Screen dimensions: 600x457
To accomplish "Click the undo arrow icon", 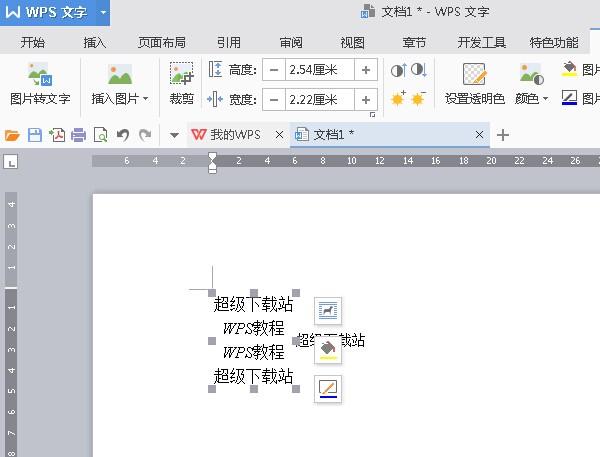I will [123, 135].
